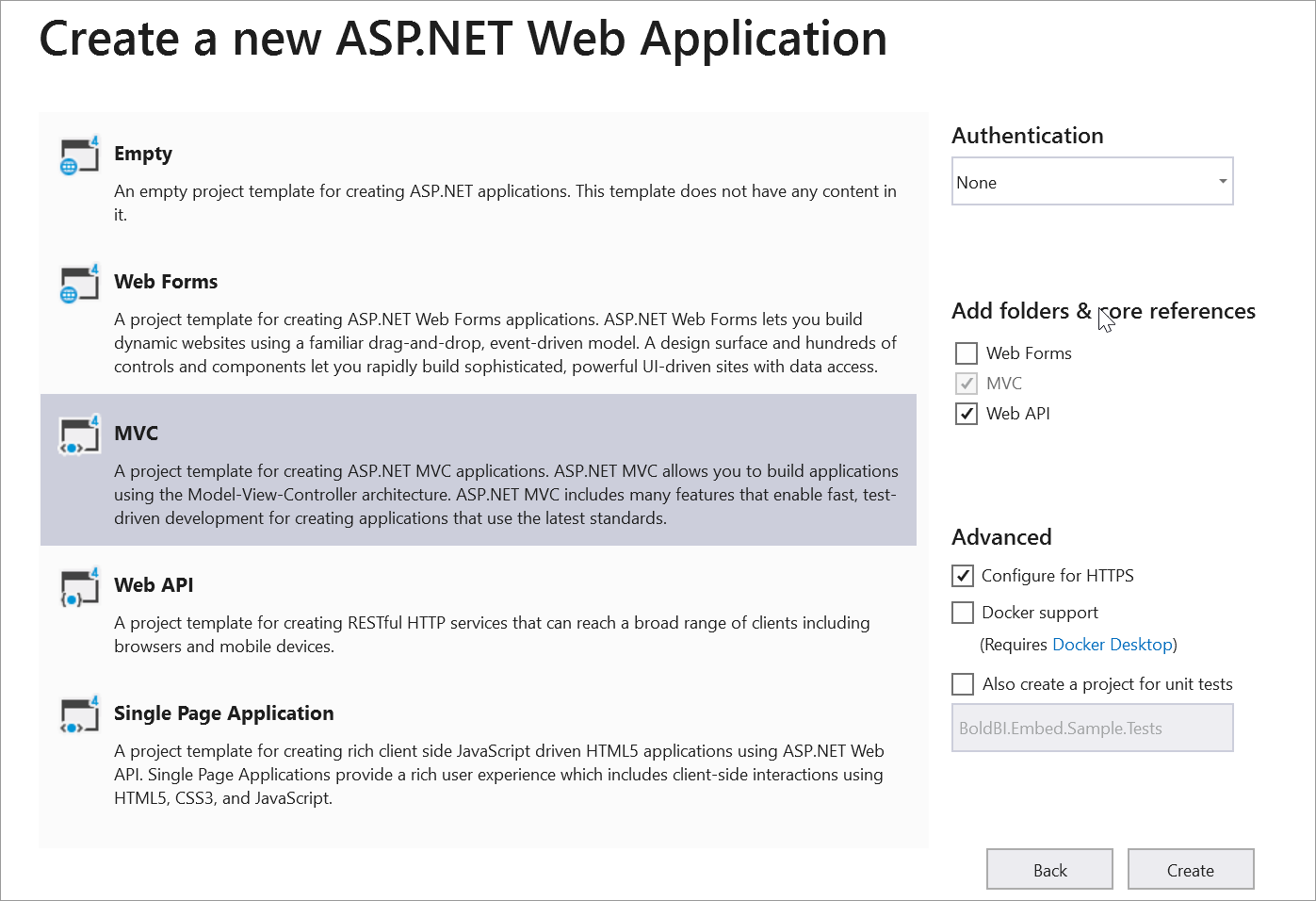Go back with the Back button

[x=1049, y=870]
